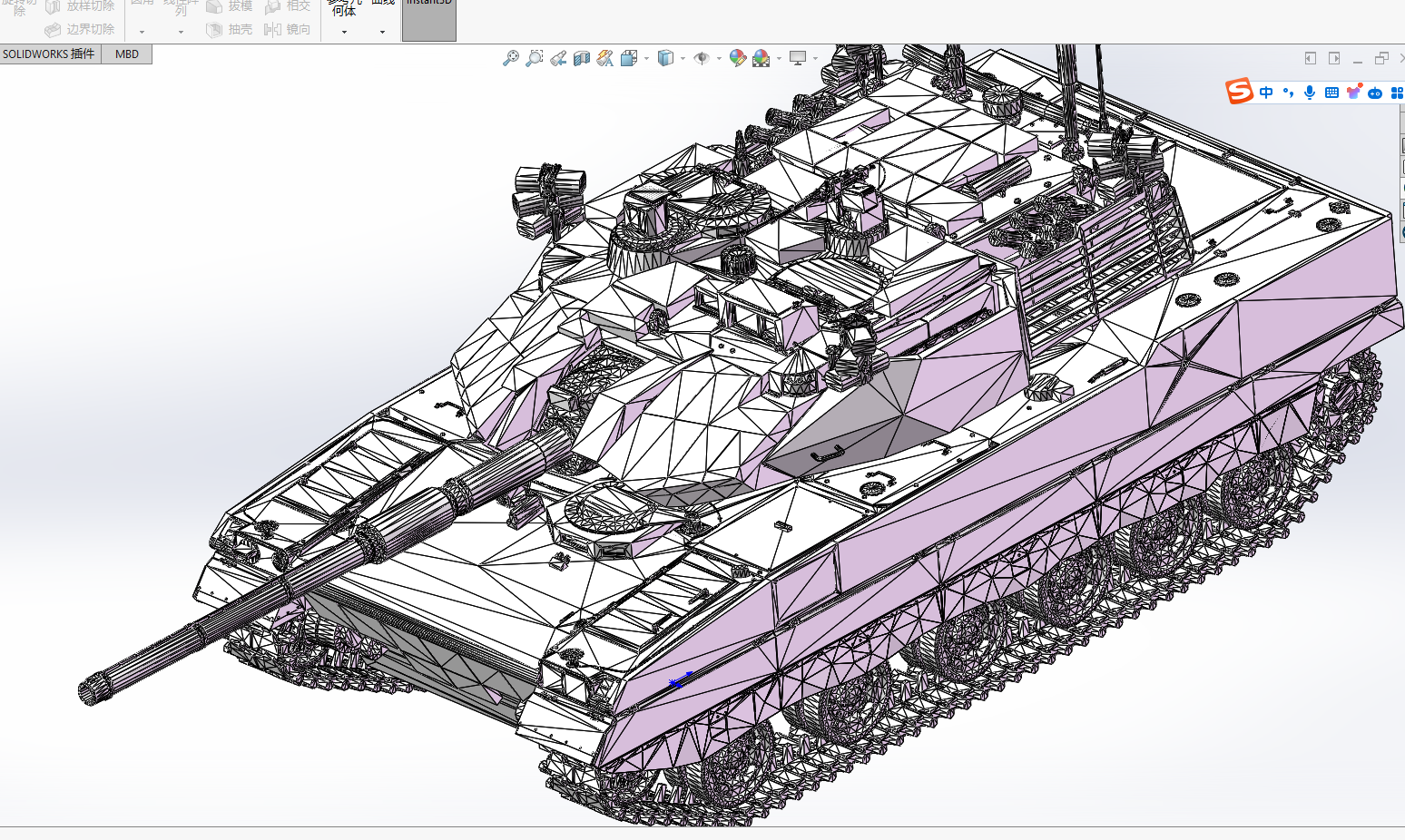Click the Sogou game controller icon
The height and width of the screenshot is (840, 1405).
1375,93
